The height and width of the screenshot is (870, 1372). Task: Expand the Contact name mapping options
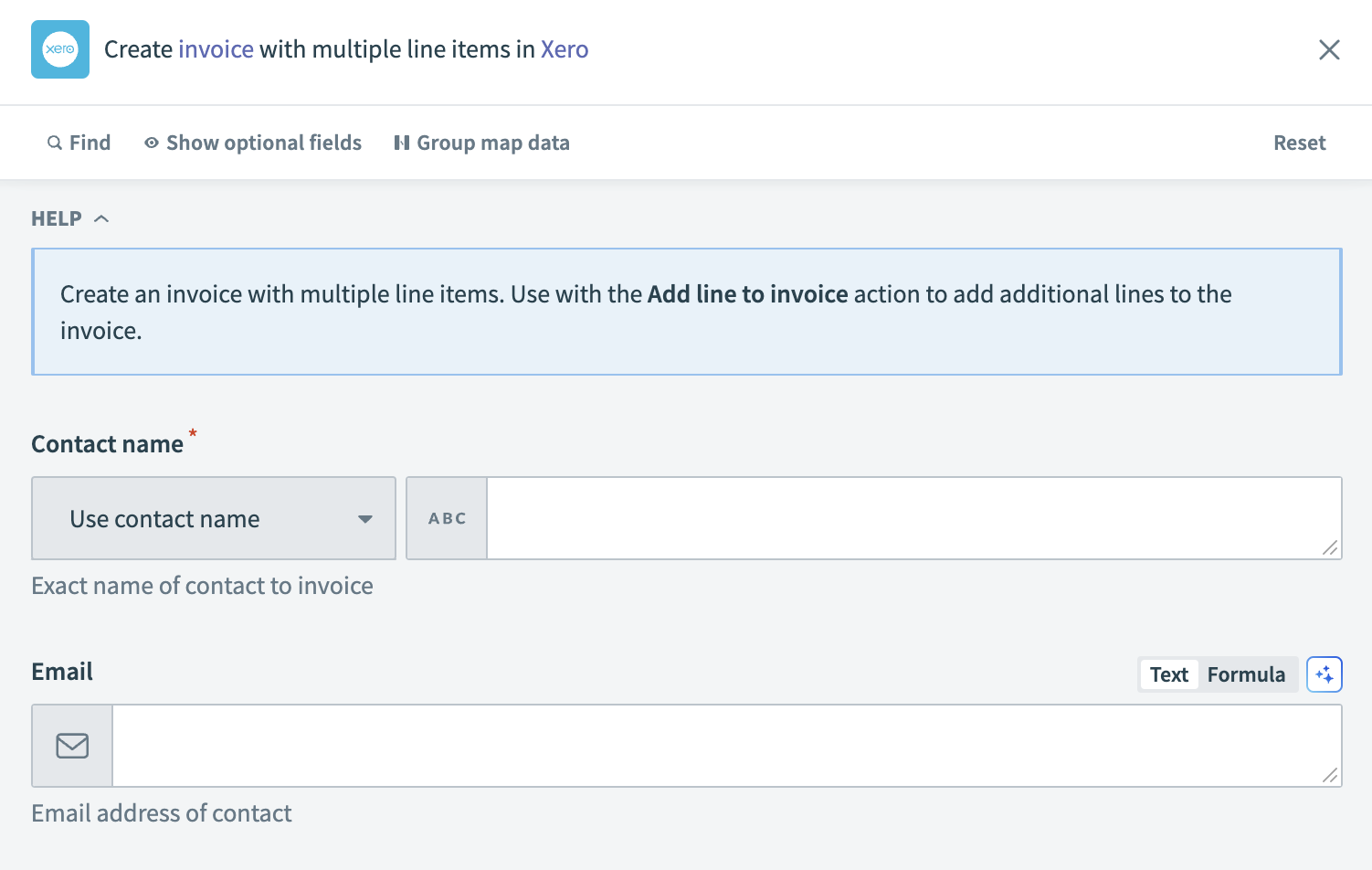213,518
